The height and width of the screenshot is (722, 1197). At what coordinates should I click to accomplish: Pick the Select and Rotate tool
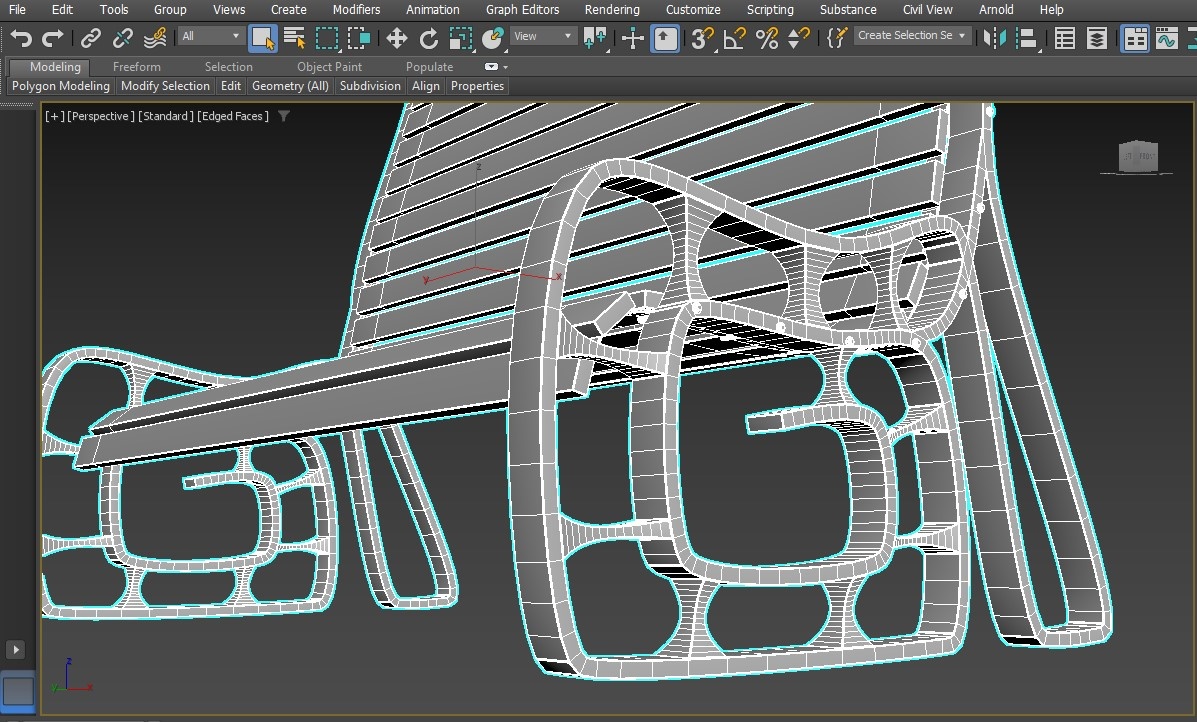(x=429, y=39)
